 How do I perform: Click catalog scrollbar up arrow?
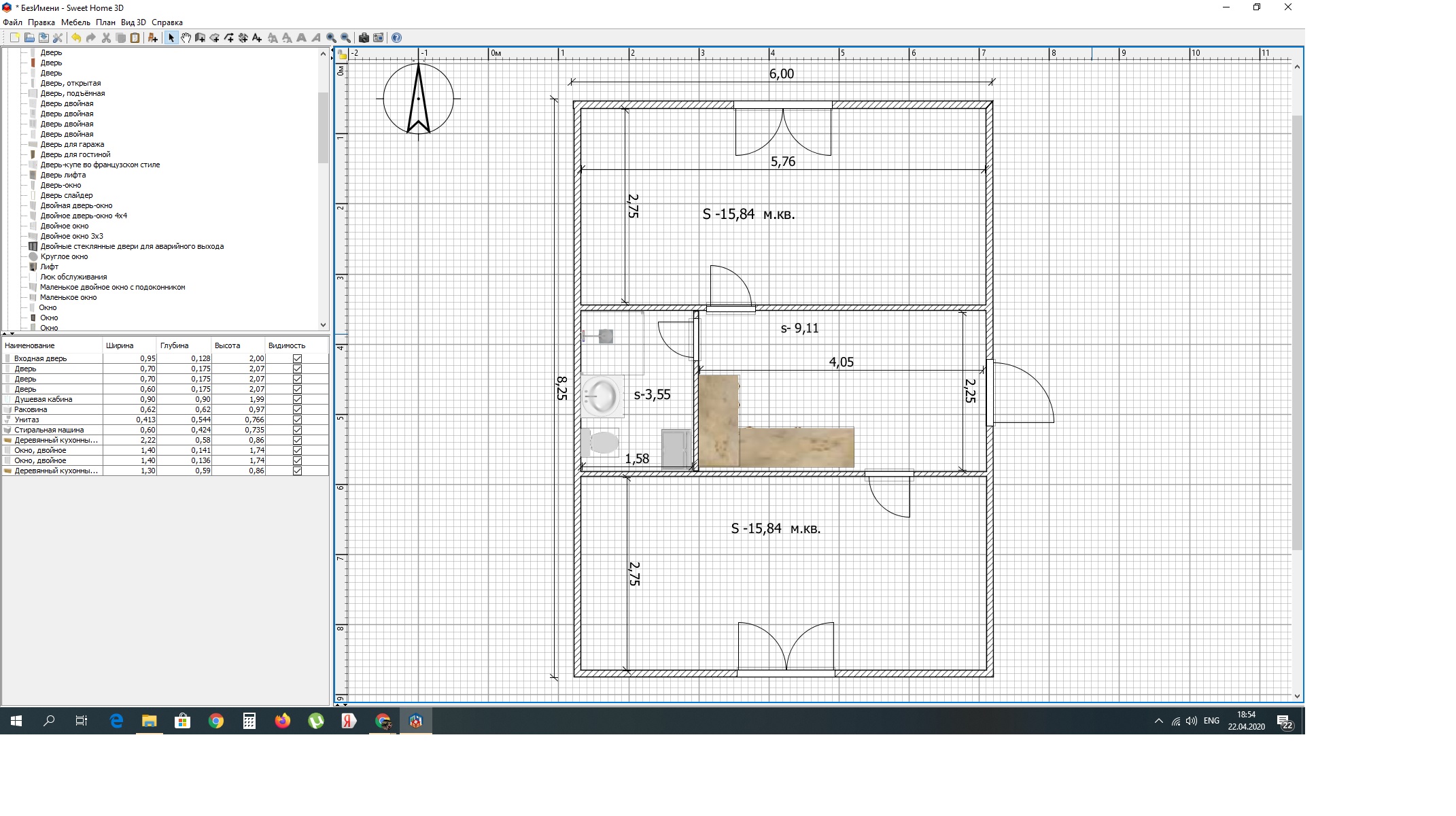pos(323,53)
